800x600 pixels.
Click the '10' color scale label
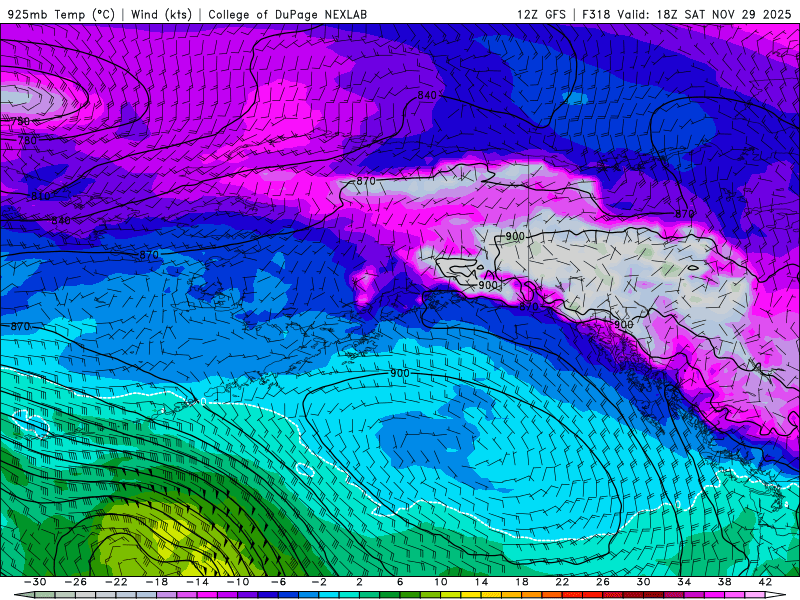click(x=441, y=582)
